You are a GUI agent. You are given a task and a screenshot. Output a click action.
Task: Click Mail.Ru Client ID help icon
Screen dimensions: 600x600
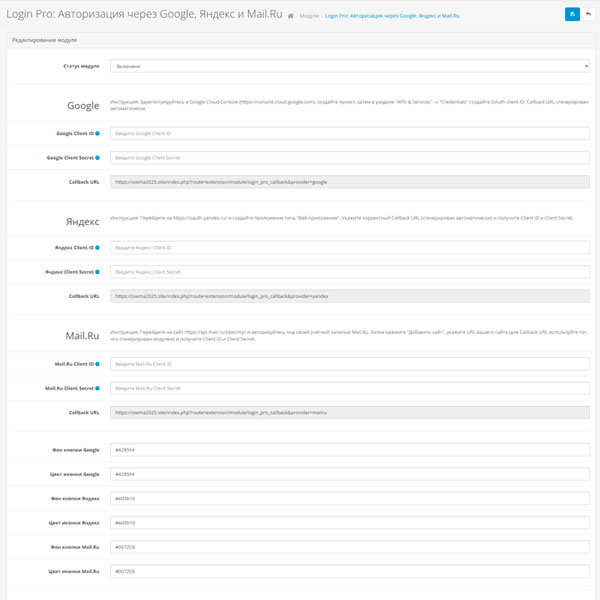tap(98, 364)
